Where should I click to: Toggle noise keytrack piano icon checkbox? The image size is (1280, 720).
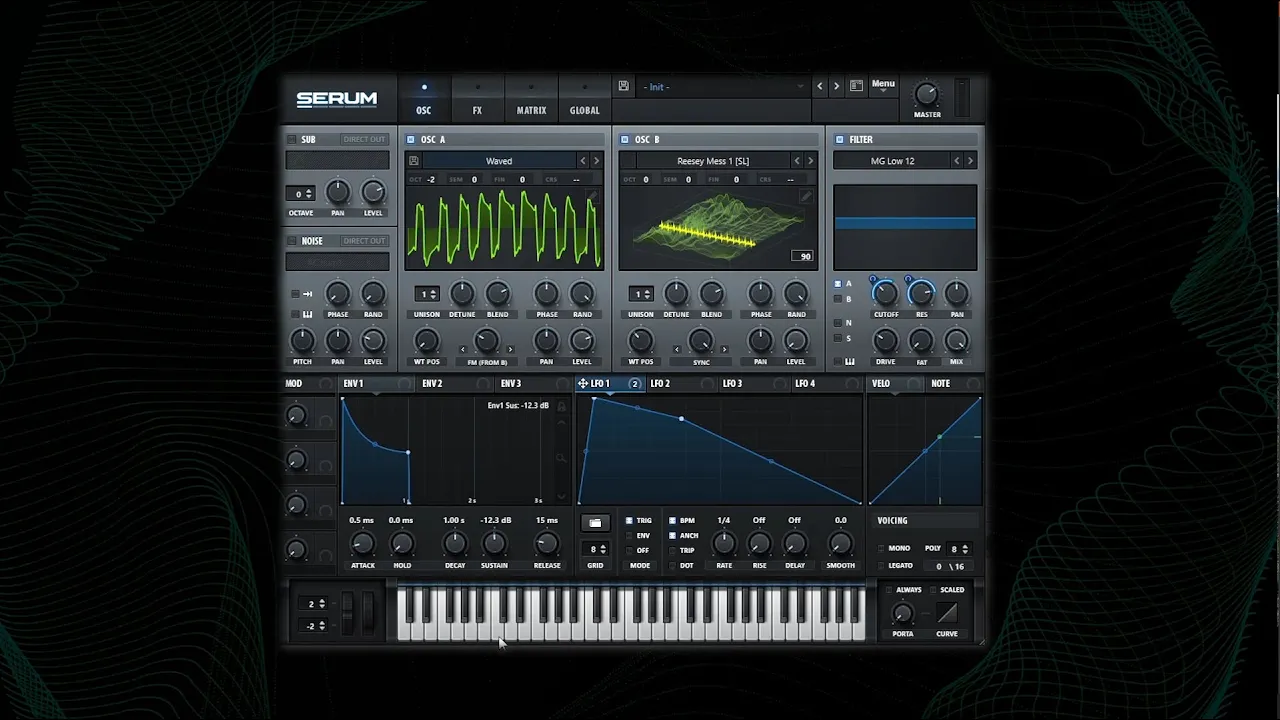click(x=296, y=314)
